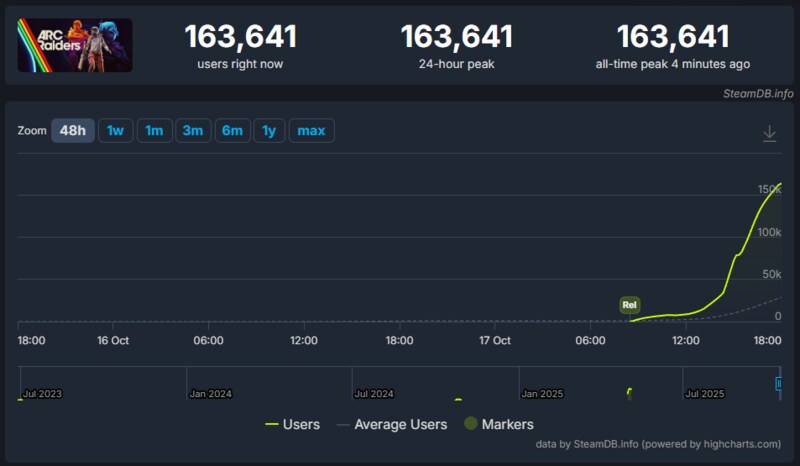
Task: Click the green Rel release marker
Action: click(629, 305)
